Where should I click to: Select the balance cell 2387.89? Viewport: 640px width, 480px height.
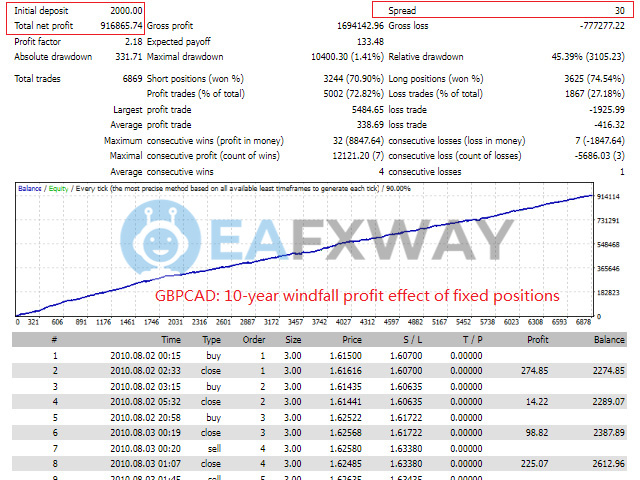pos(609,433)
